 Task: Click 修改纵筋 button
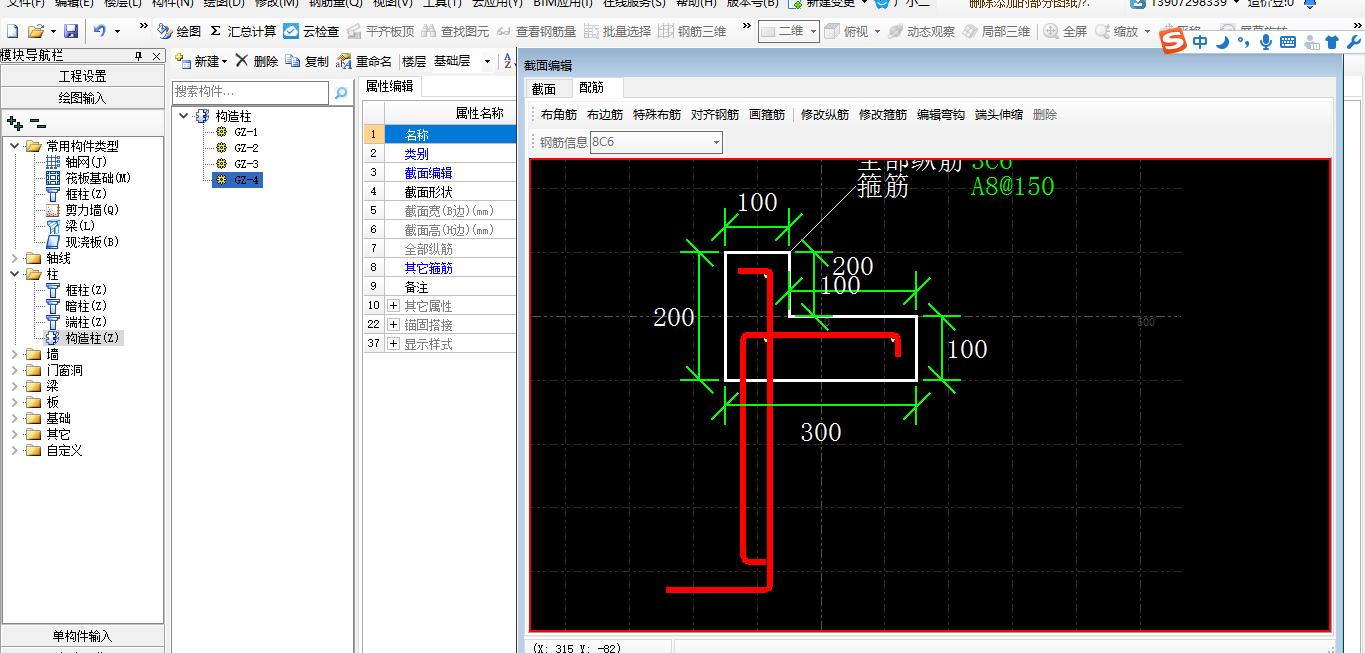[825, 115]
